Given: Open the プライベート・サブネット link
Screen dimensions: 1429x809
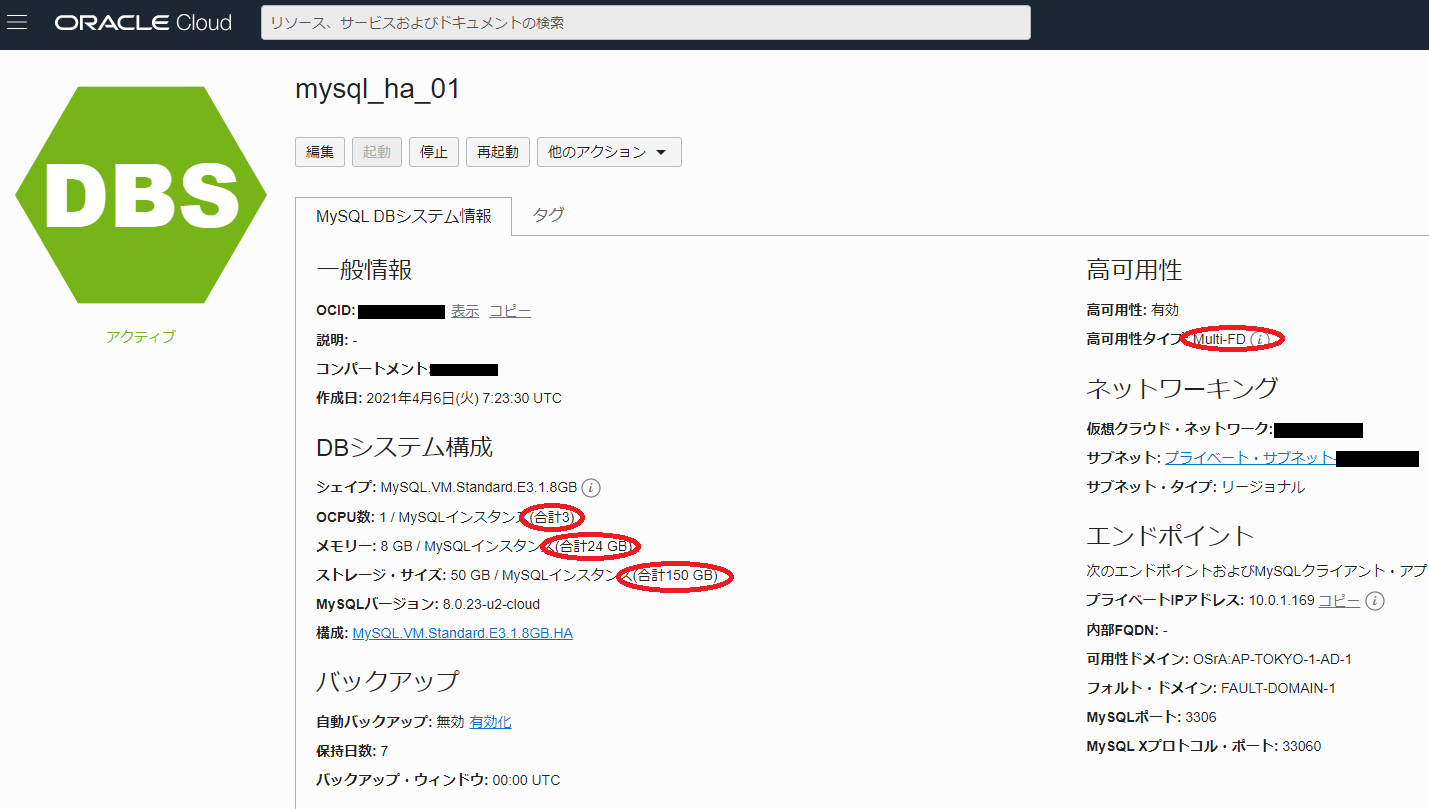Looking at the screenshot, I should pyautogui.click(x=1250, y=458).
